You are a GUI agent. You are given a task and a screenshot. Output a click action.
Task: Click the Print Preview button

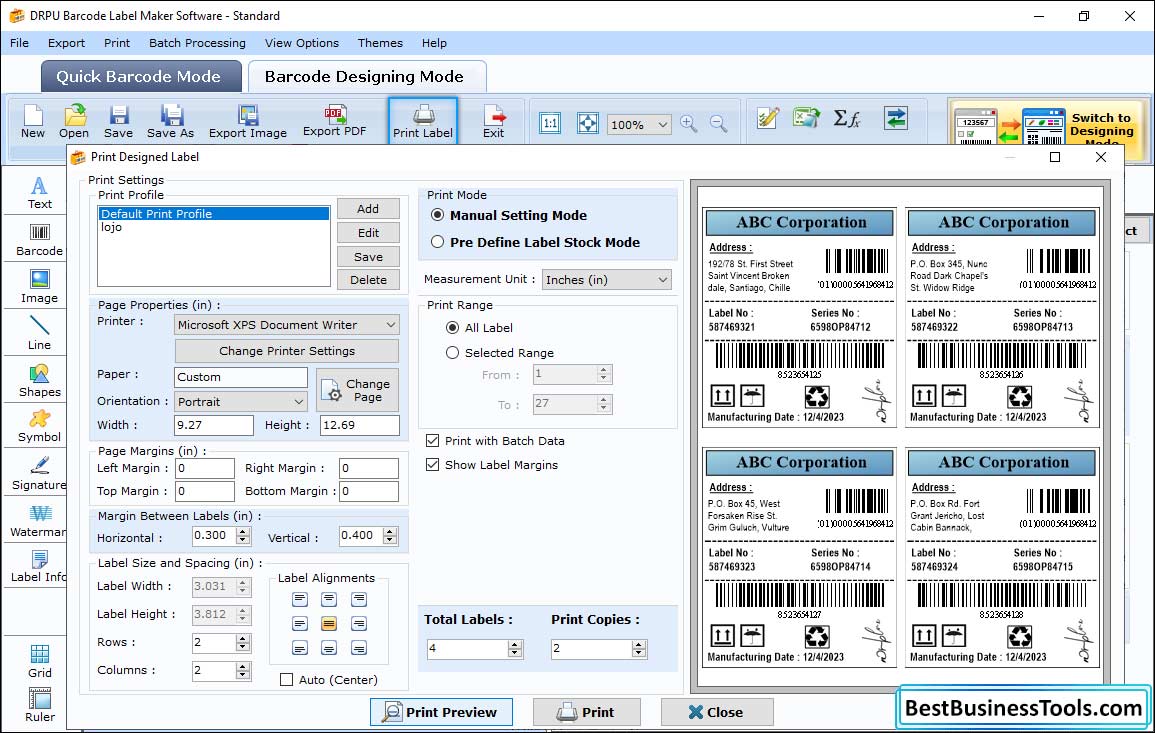[x=441, y=712]
